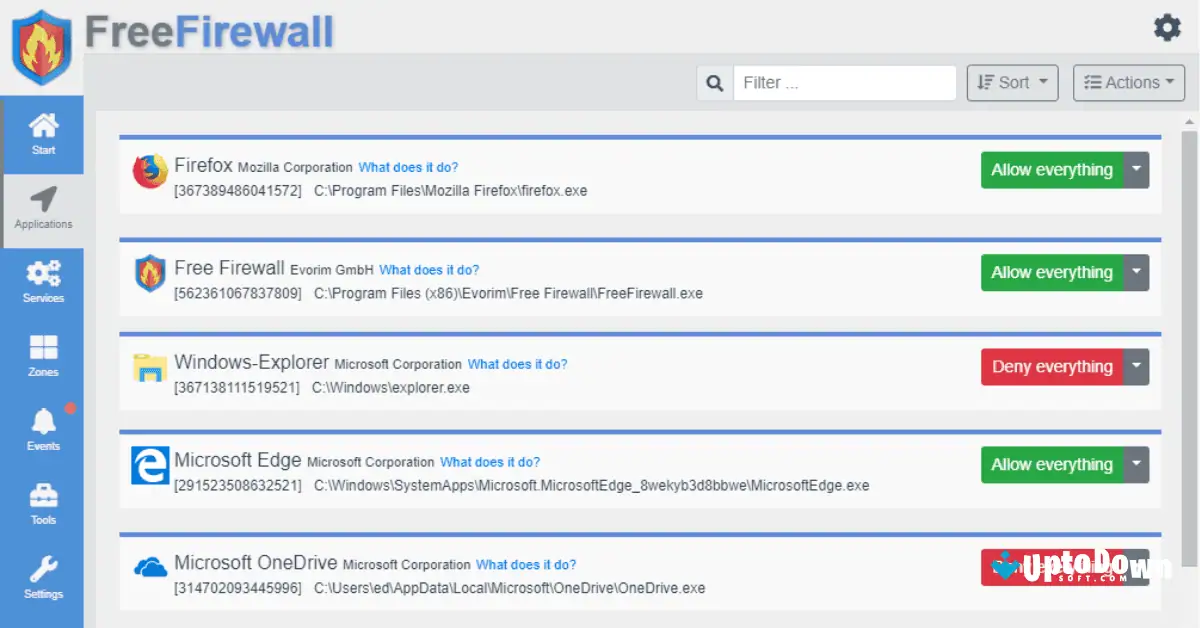The image size is (1200, 628).
Task: Open the settings gear at top right
Action: [x=1166, y=28]
